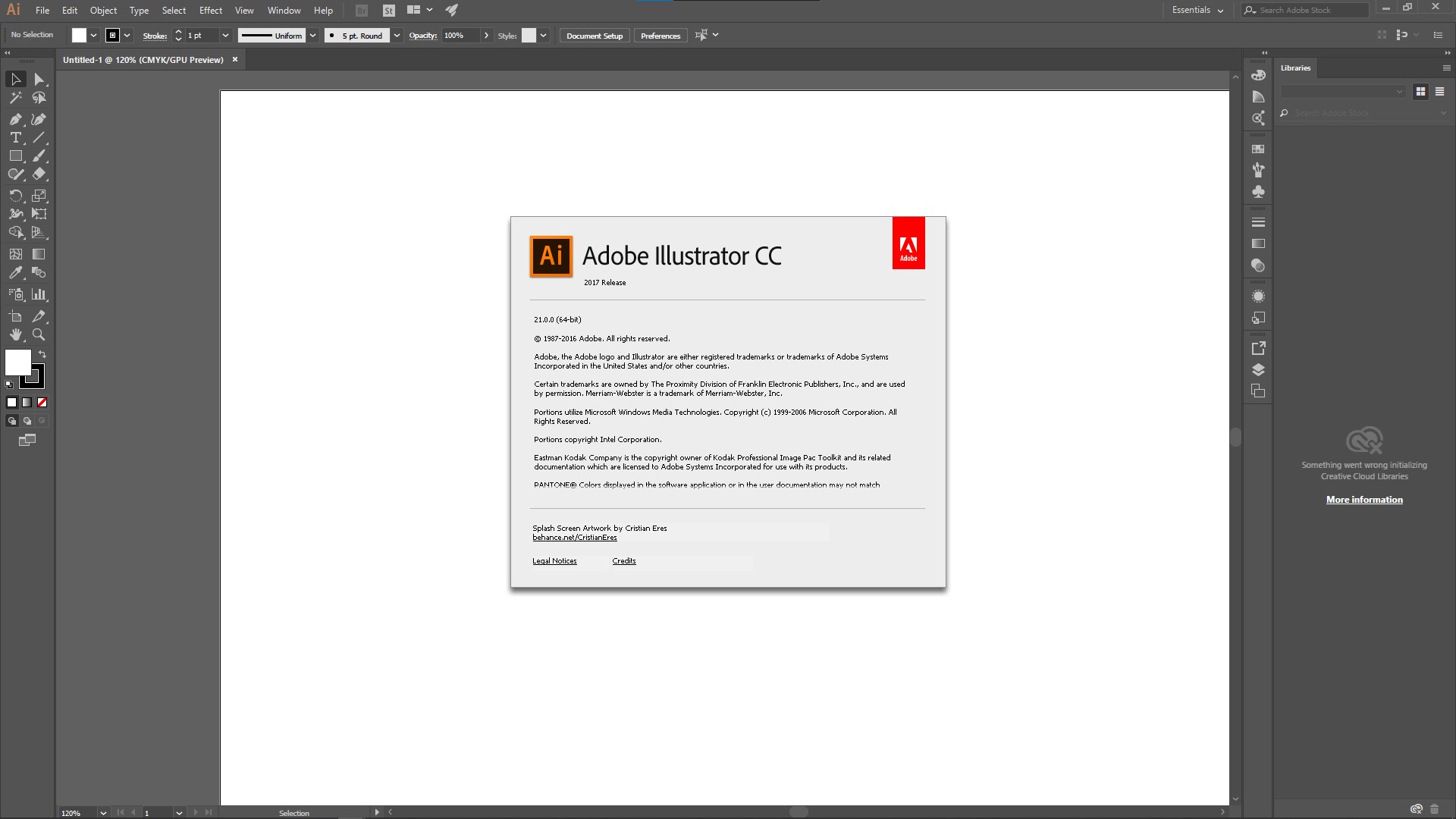Select the Pen tool
This screenshot has width=1456, height=819.
[15, 119]
